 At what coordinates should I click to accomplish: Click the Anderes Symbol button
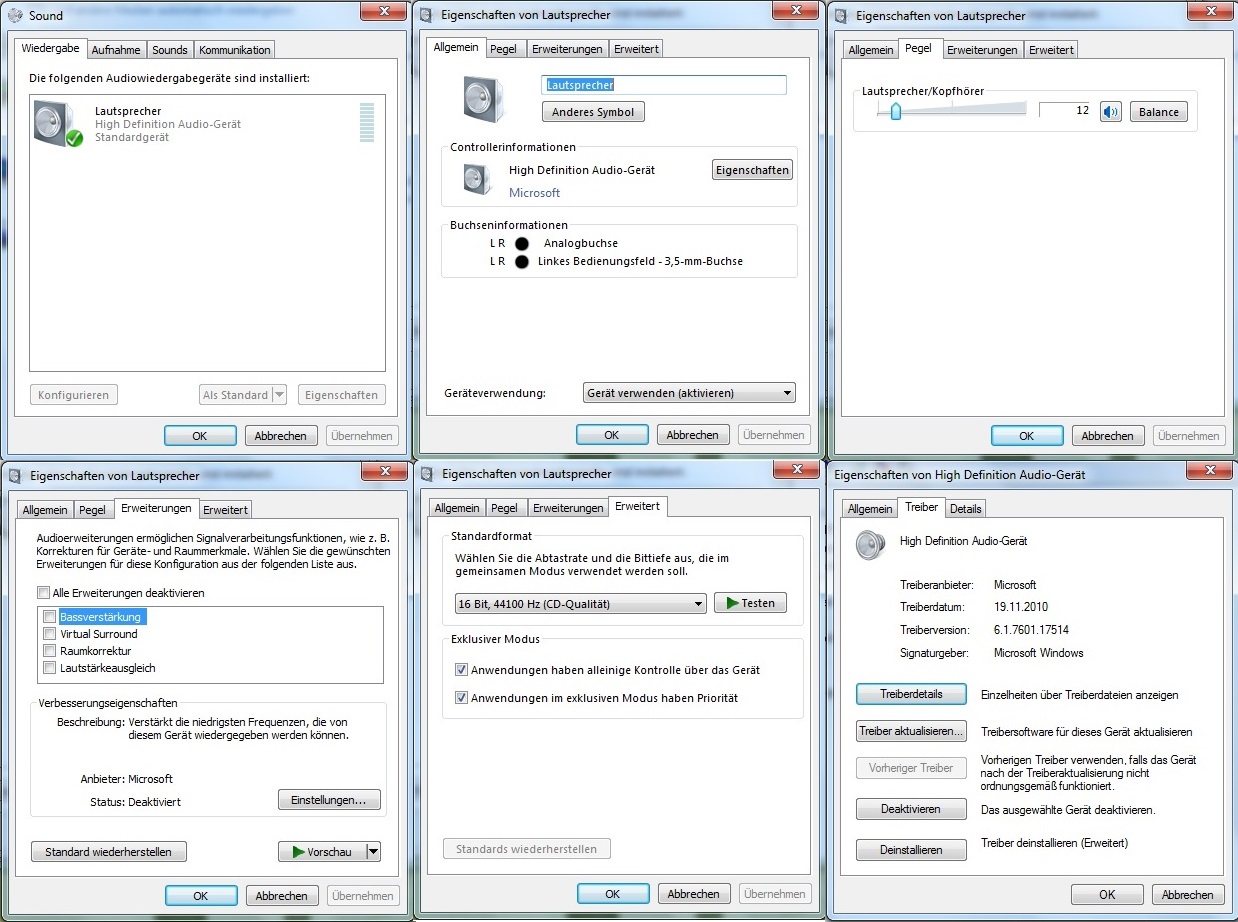(593, 112)
